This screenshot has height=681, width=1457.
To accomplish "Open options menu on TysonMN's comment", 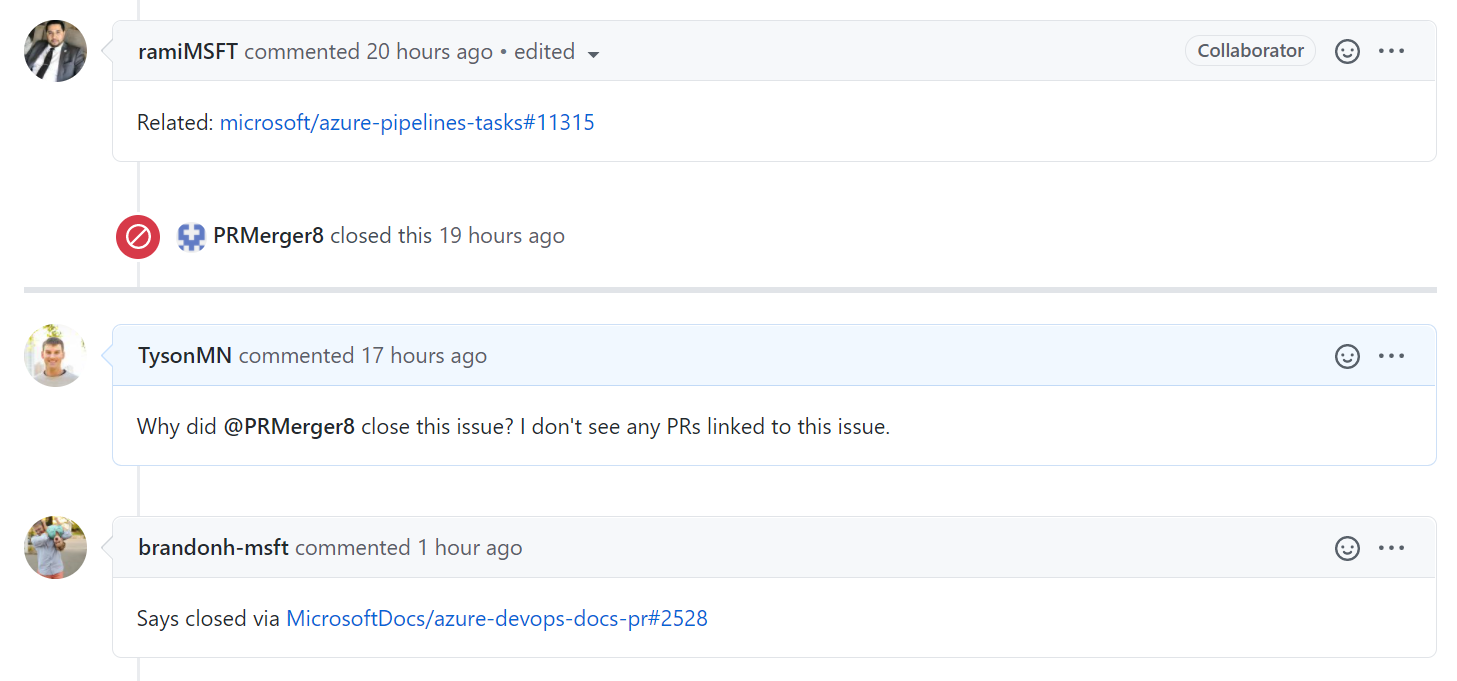I will [x=1391, y=355].
